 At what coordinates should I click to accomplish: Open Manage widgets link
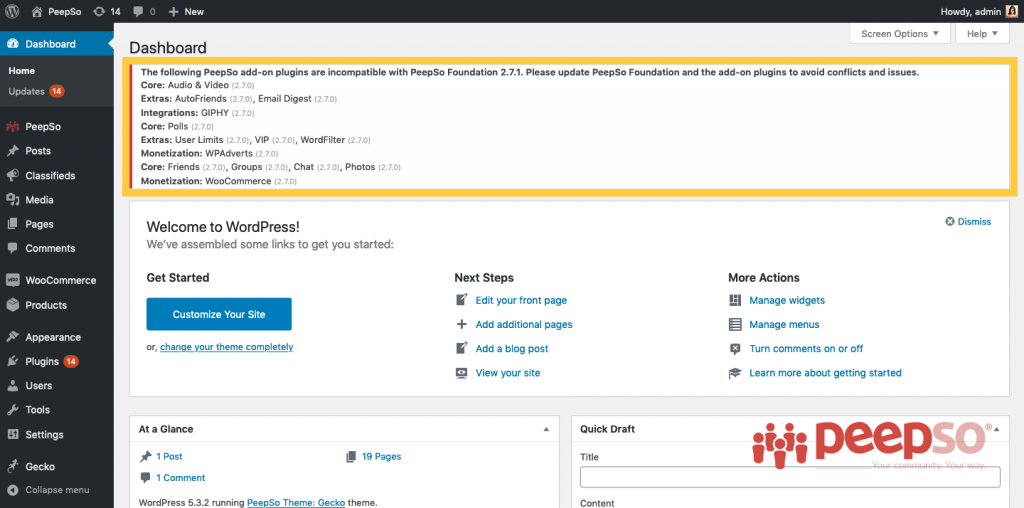(x=787, y=300)
